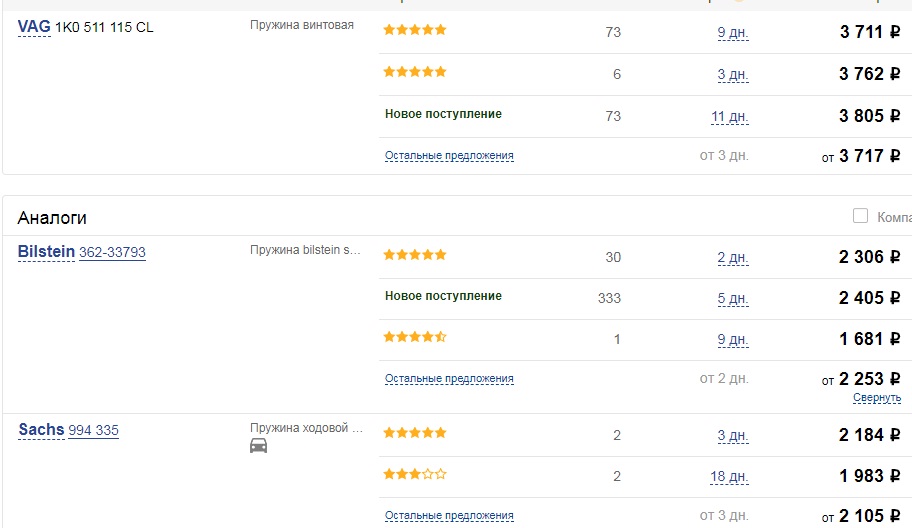This screenshot has width=912, height=528.
Task: Click five-star rating of 2 306 ₽ Bilstein offer
Action: pyautogui.click(x=415, y=255)
